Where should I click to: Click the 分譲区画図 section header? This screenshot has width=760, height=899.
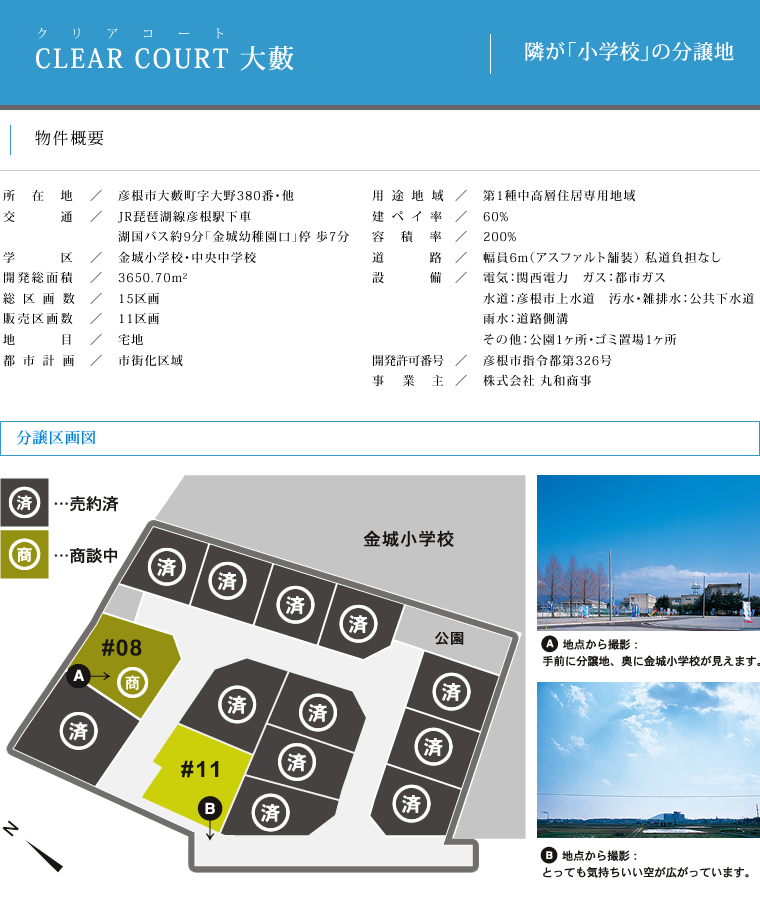56,438
